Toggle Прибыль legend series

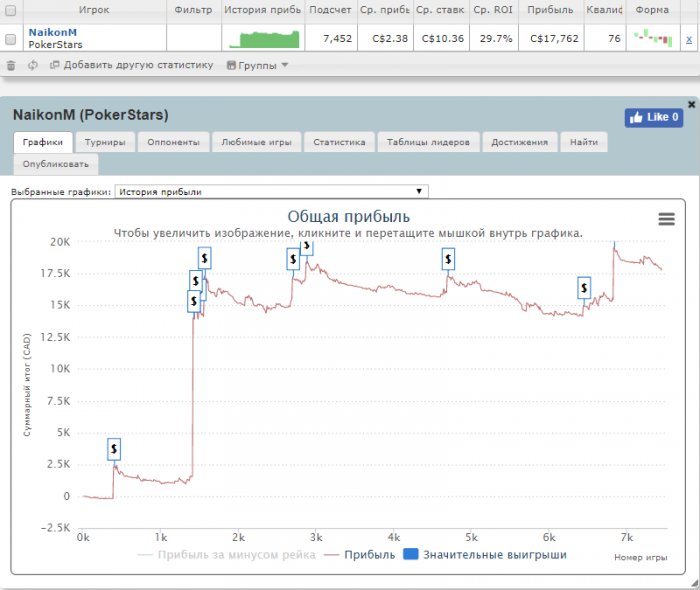360,555
